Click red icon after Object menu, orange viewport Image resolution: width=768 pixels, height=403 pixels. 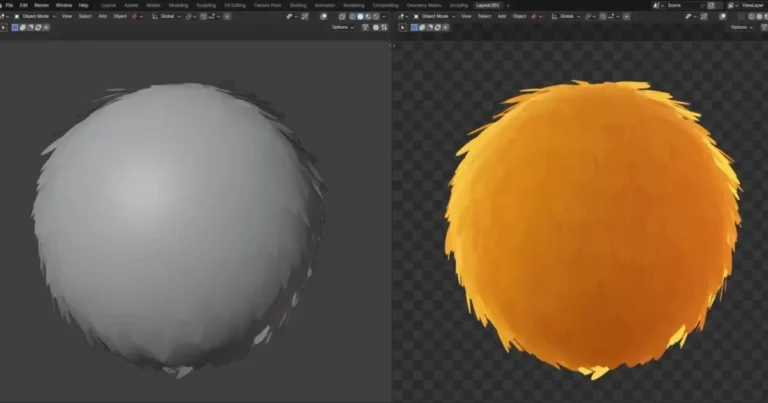[x=534, y=16]
